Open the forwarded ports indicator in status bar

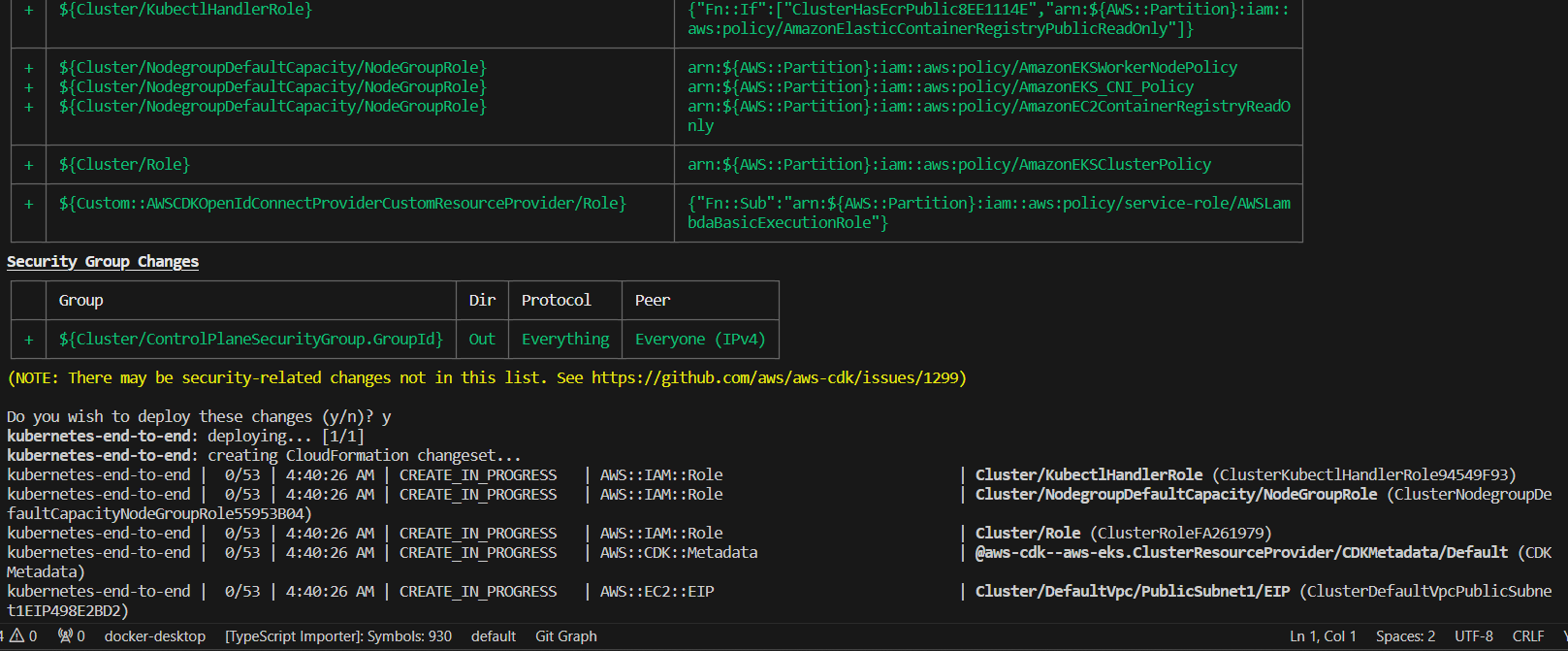(x=72, y=636)
